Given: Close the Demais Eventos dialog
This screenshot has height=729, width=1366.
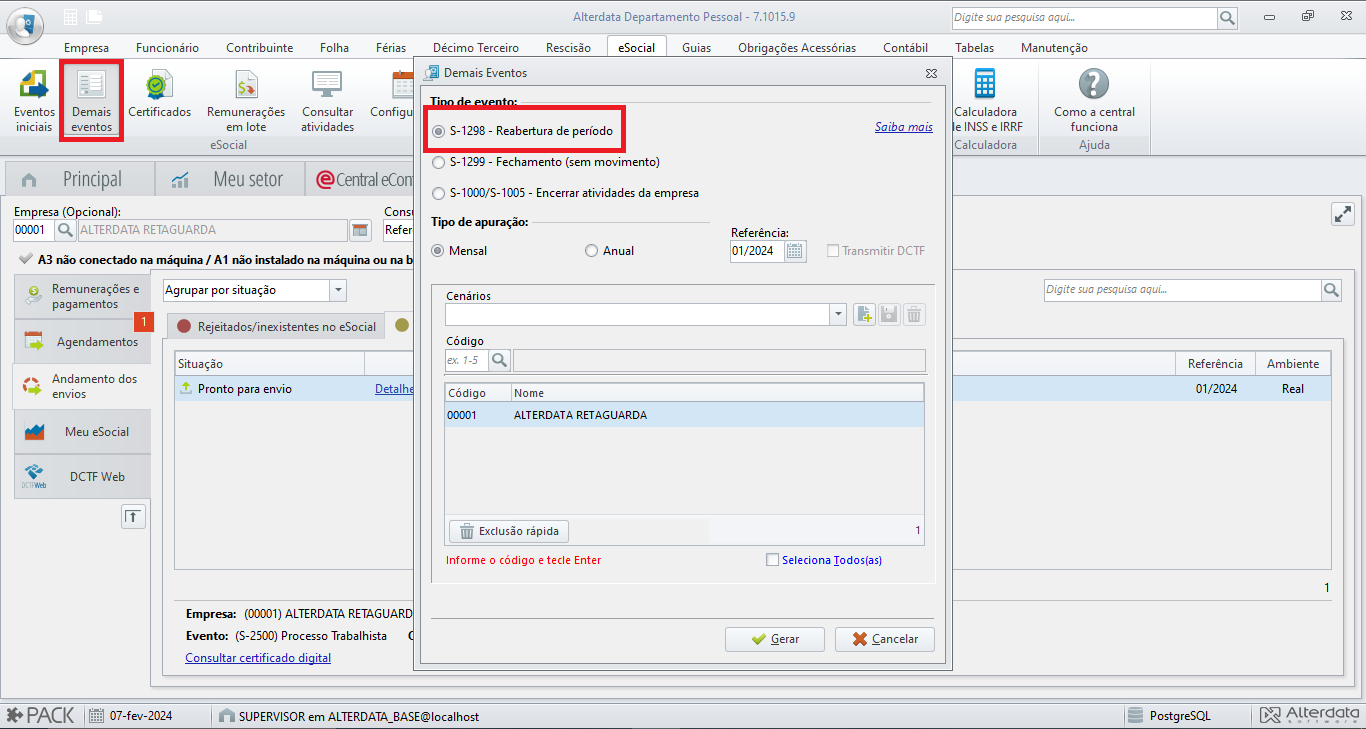Looking at the screenshot, I should click(x=931, y=73).
